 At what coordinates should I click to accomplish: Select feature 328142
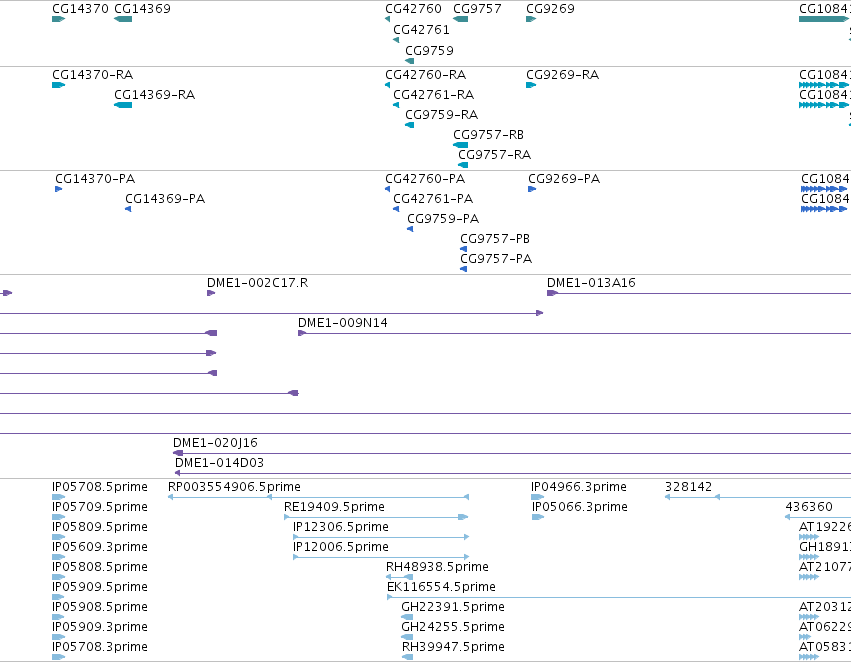(x=758, y=497)
